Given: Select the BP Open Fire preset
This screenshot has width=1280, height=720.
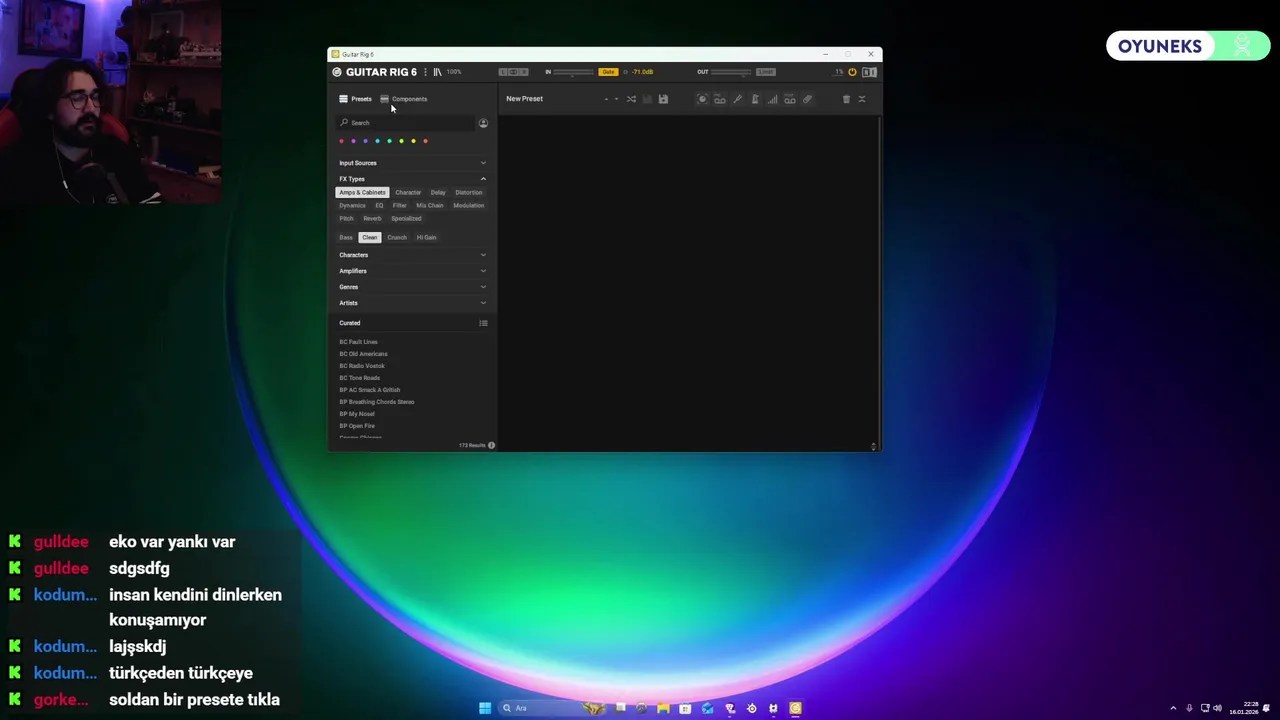Looking at the screenshot, I should click(x=357, y=426).
